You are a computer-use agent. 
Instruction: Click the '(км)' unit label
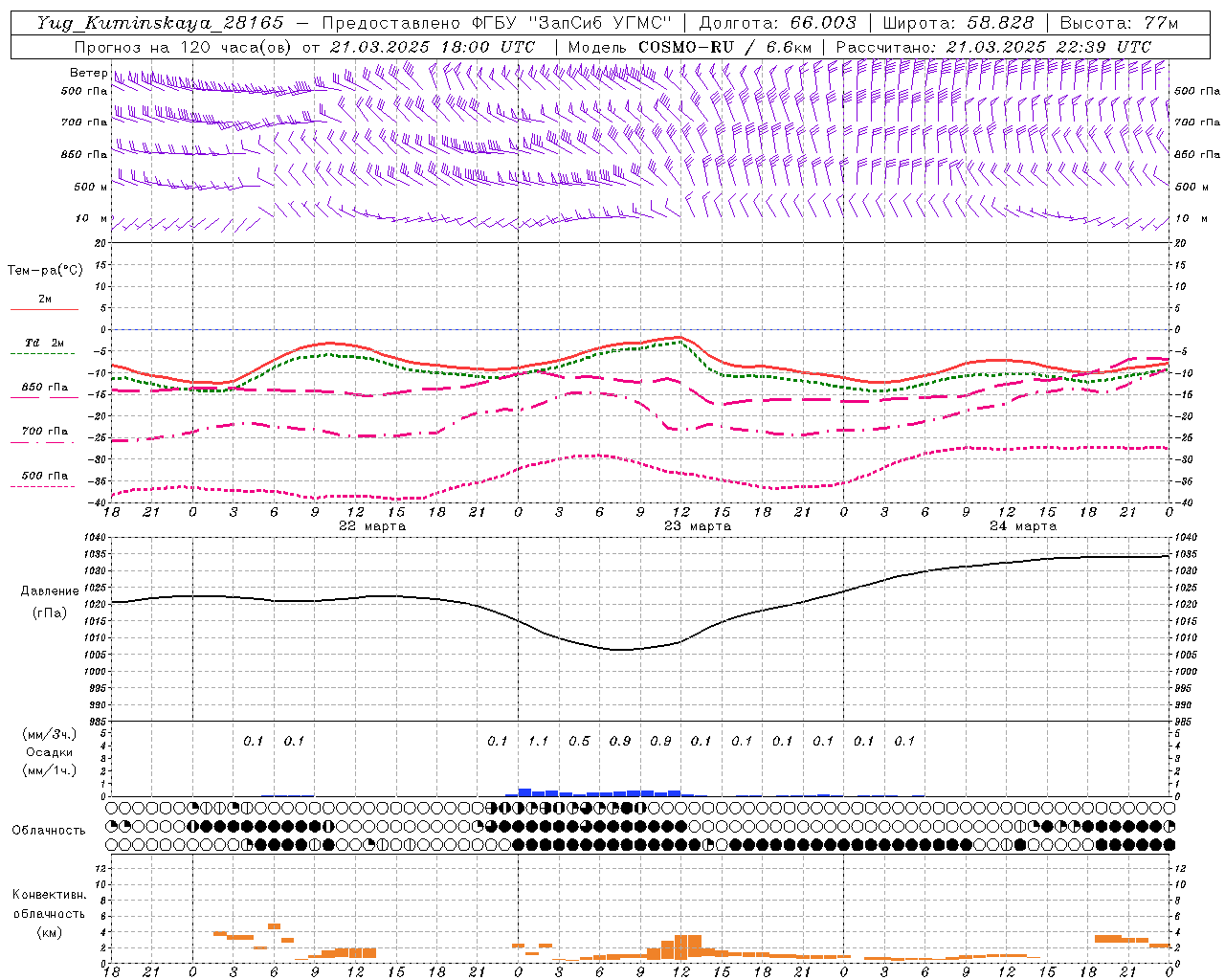50,932
